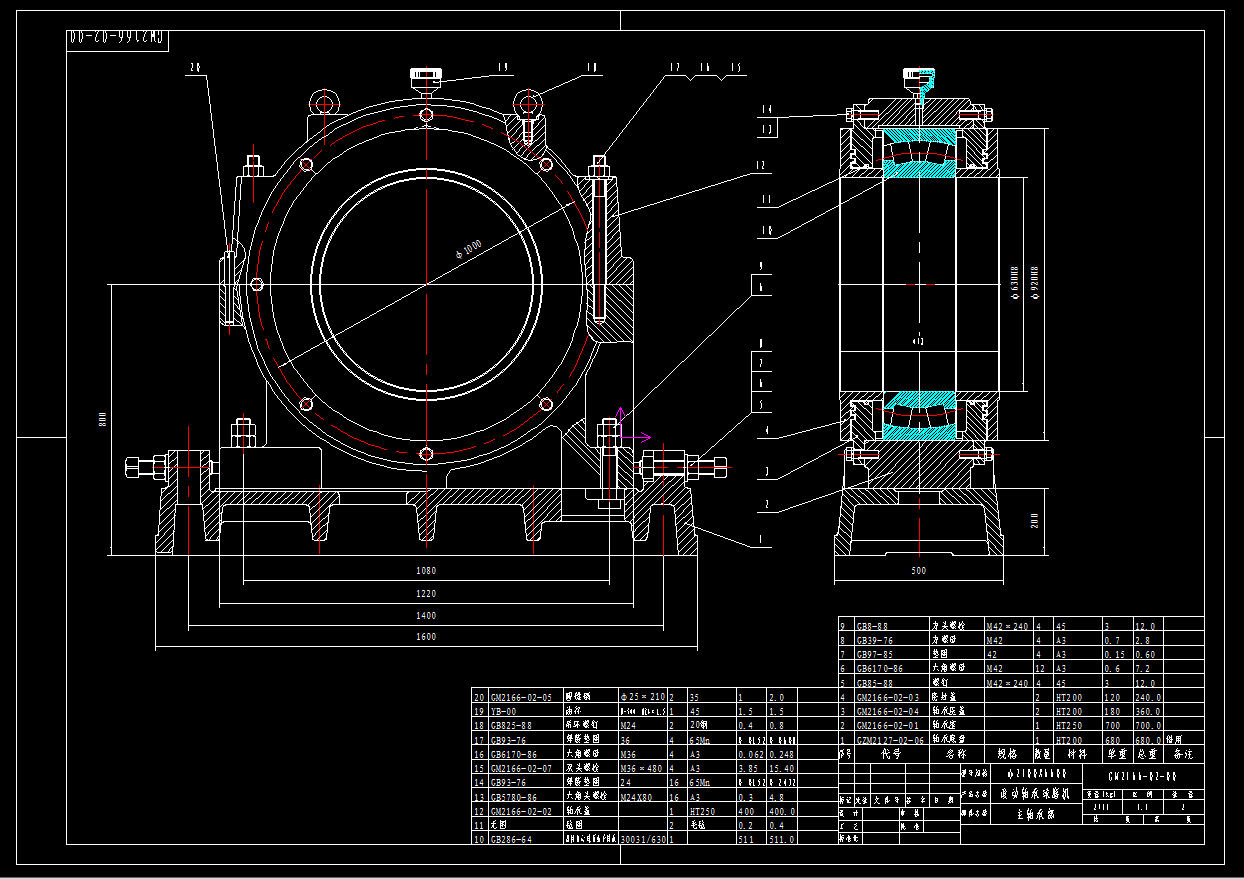1244x879 pixels.
Task: Click the 规格 column header
Action: pos(1006,754)
